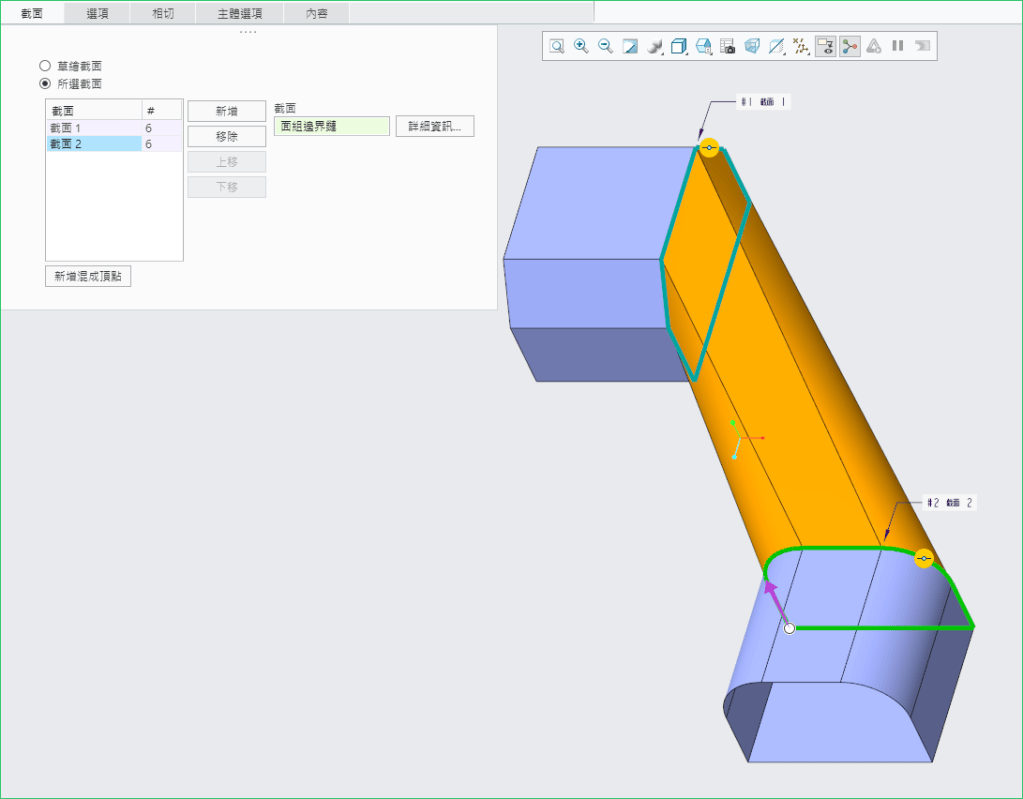The height and width of the screenshot is (799, 1023).
Task: Click the 新增 button
Action: (227, 111)
